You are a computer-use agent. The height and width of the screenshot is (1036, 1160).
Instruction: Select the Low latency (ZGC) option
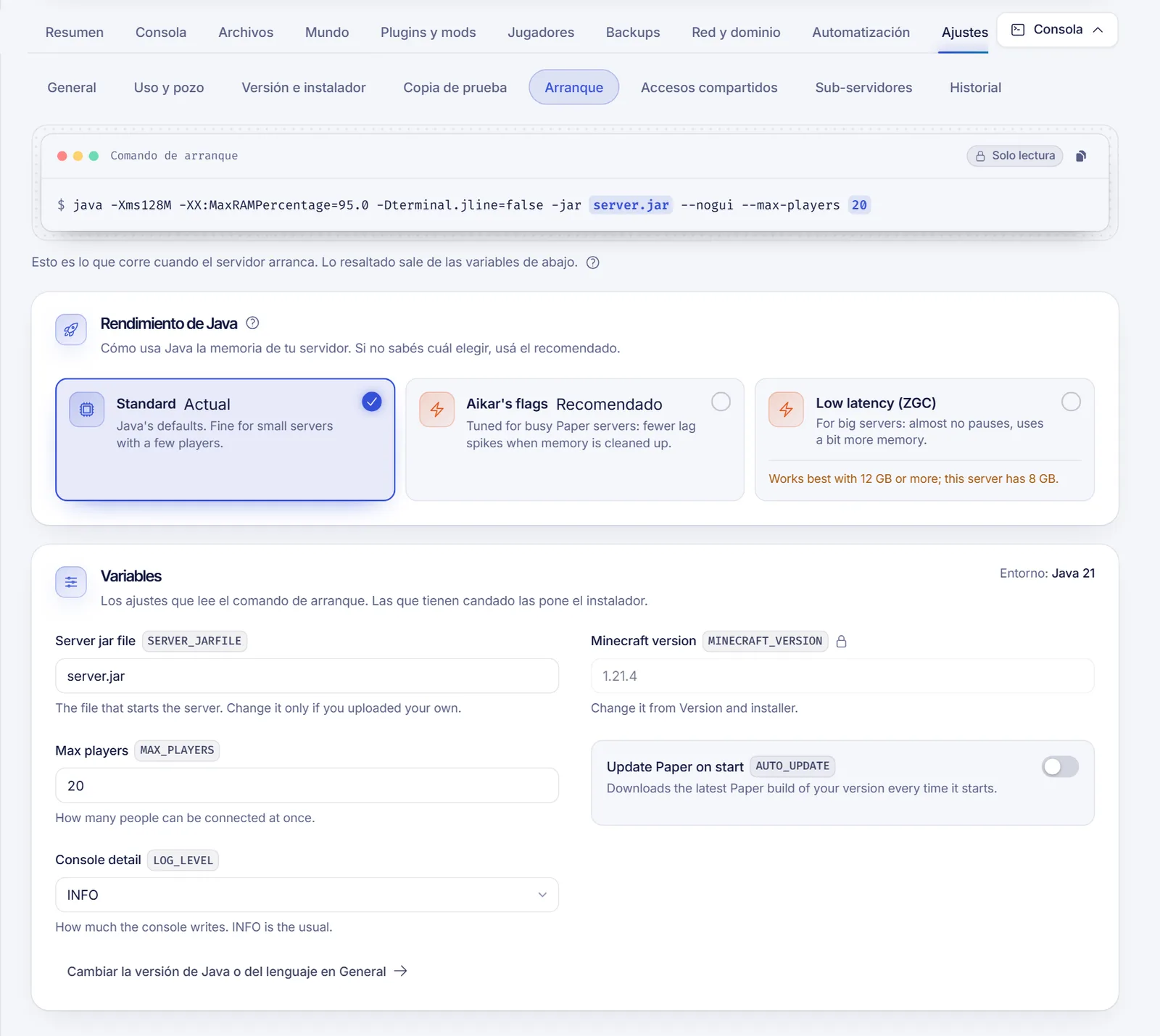point(924,439)
